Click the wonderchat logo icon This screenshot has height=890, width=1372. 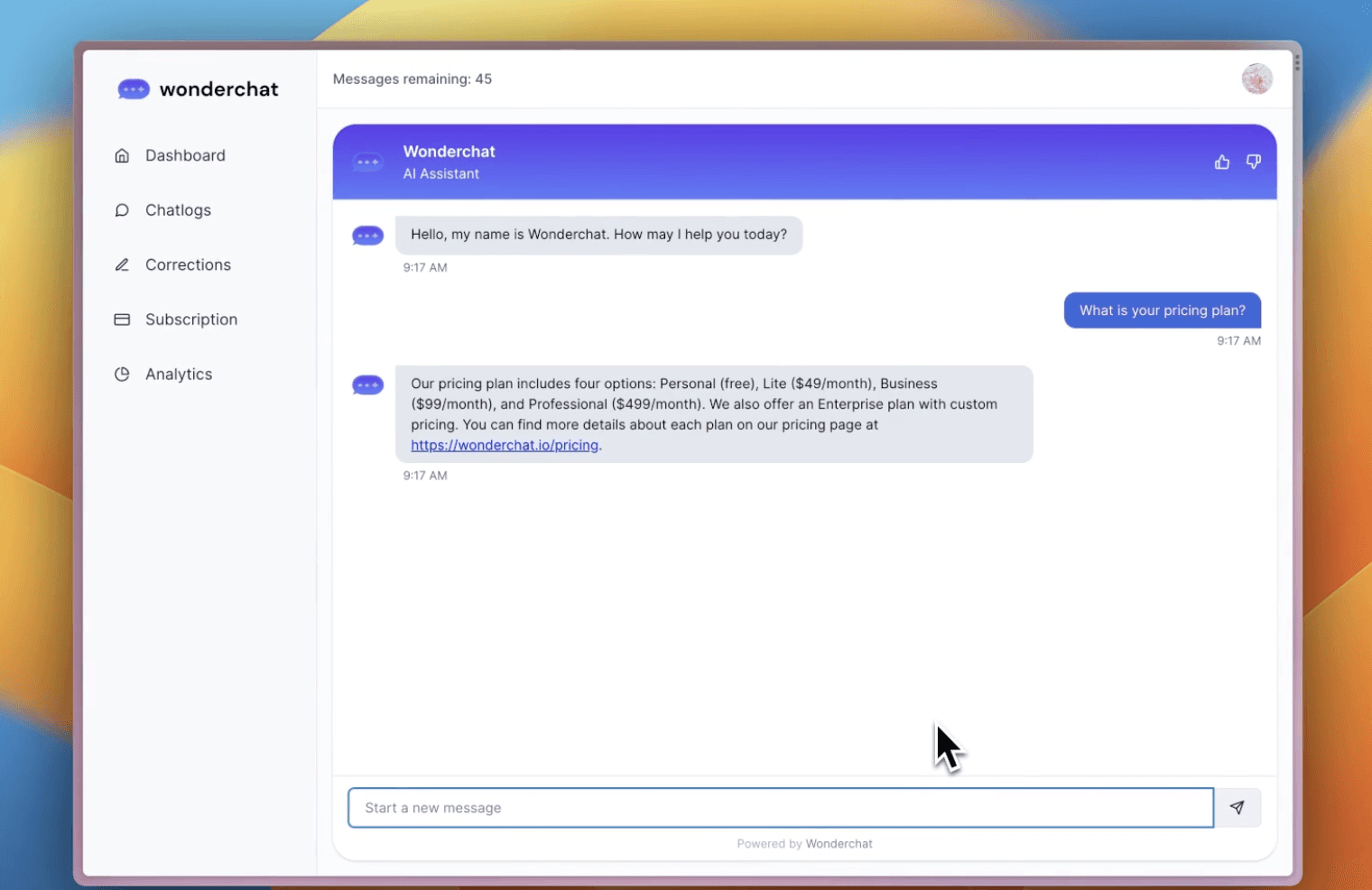[134, 89]
